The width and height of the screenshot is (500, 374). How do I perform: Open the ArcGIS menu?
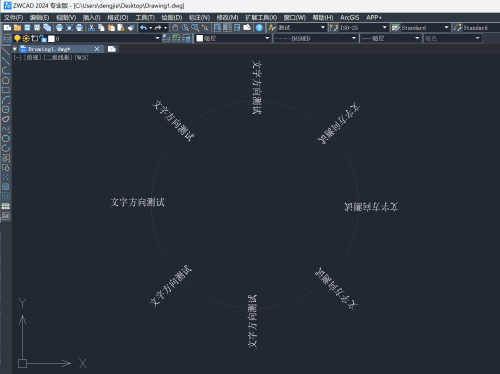tap(349, 17)
